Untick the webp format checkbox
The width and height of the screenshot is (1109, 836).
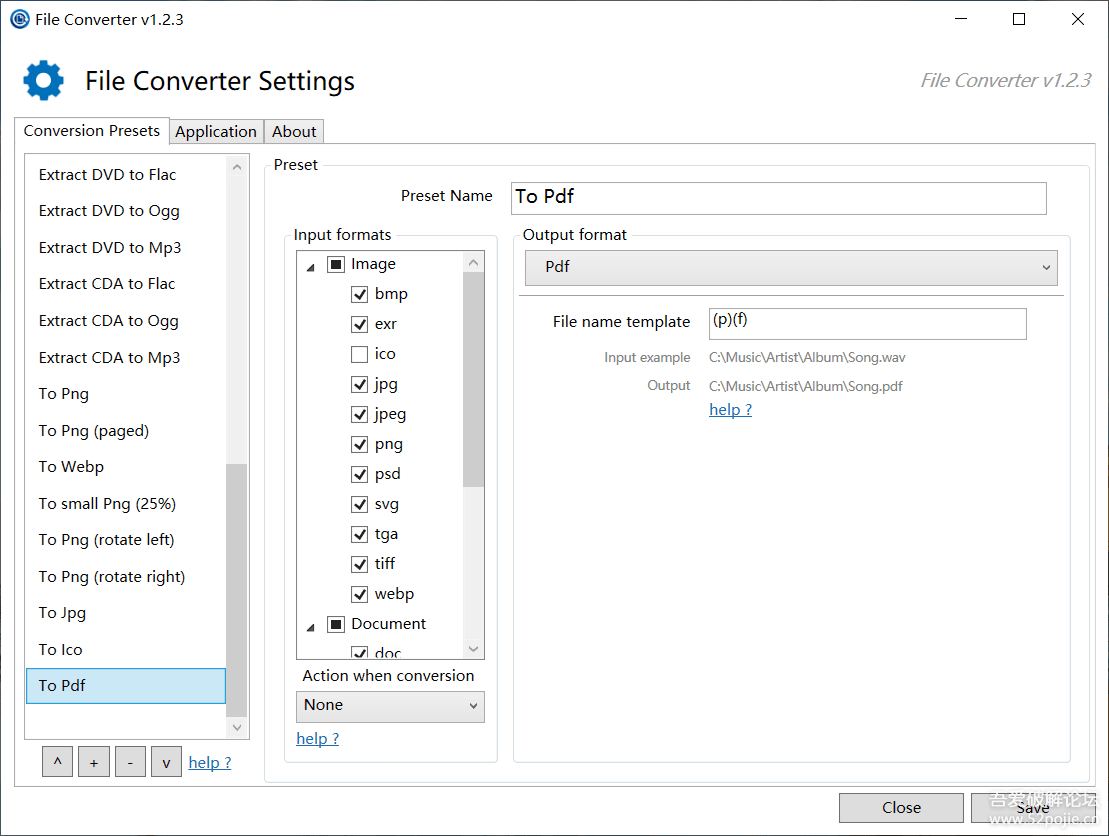point(359,594)
